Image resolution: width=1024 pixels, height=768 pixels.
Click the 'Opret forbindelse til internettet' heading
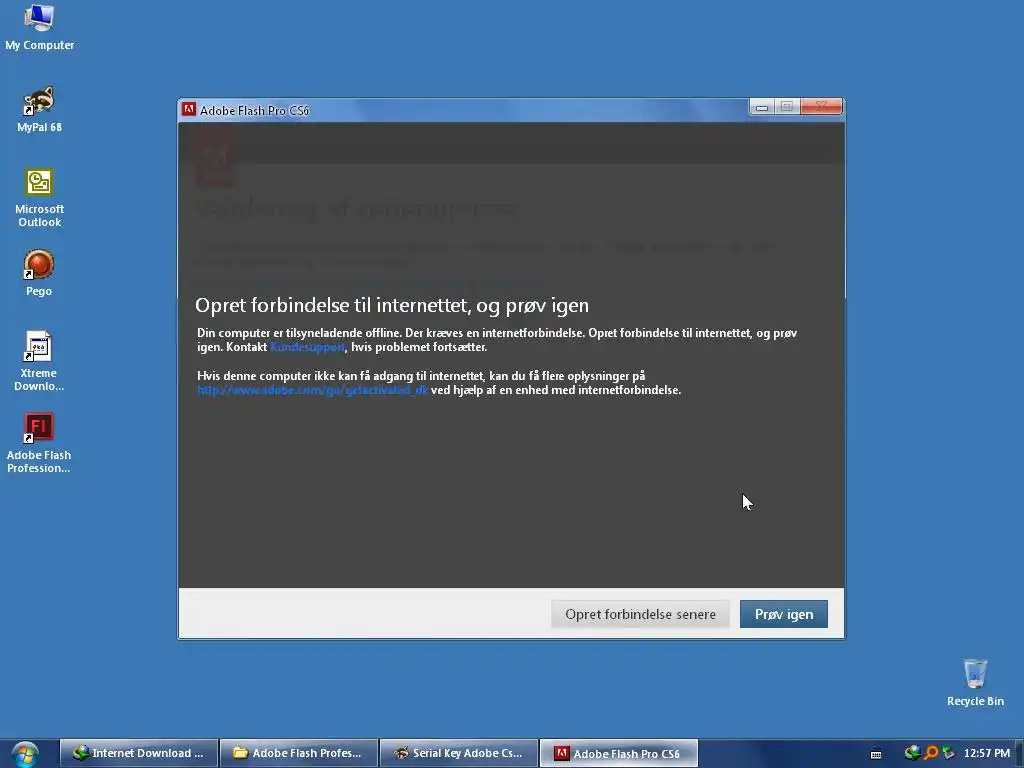[x=392, y=305]
